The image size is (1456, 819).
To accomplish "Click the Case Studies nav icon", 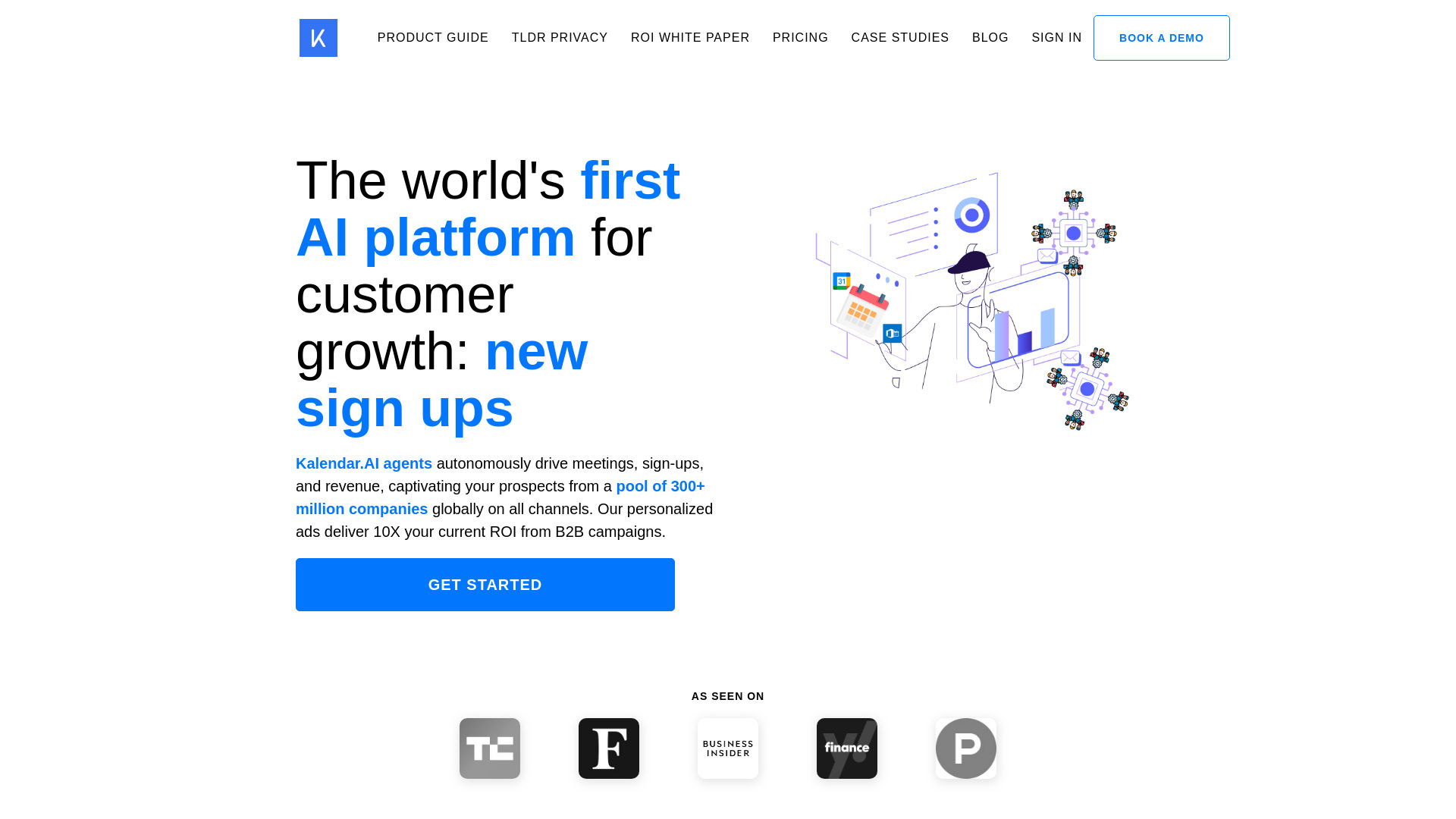I will (900, 37).
